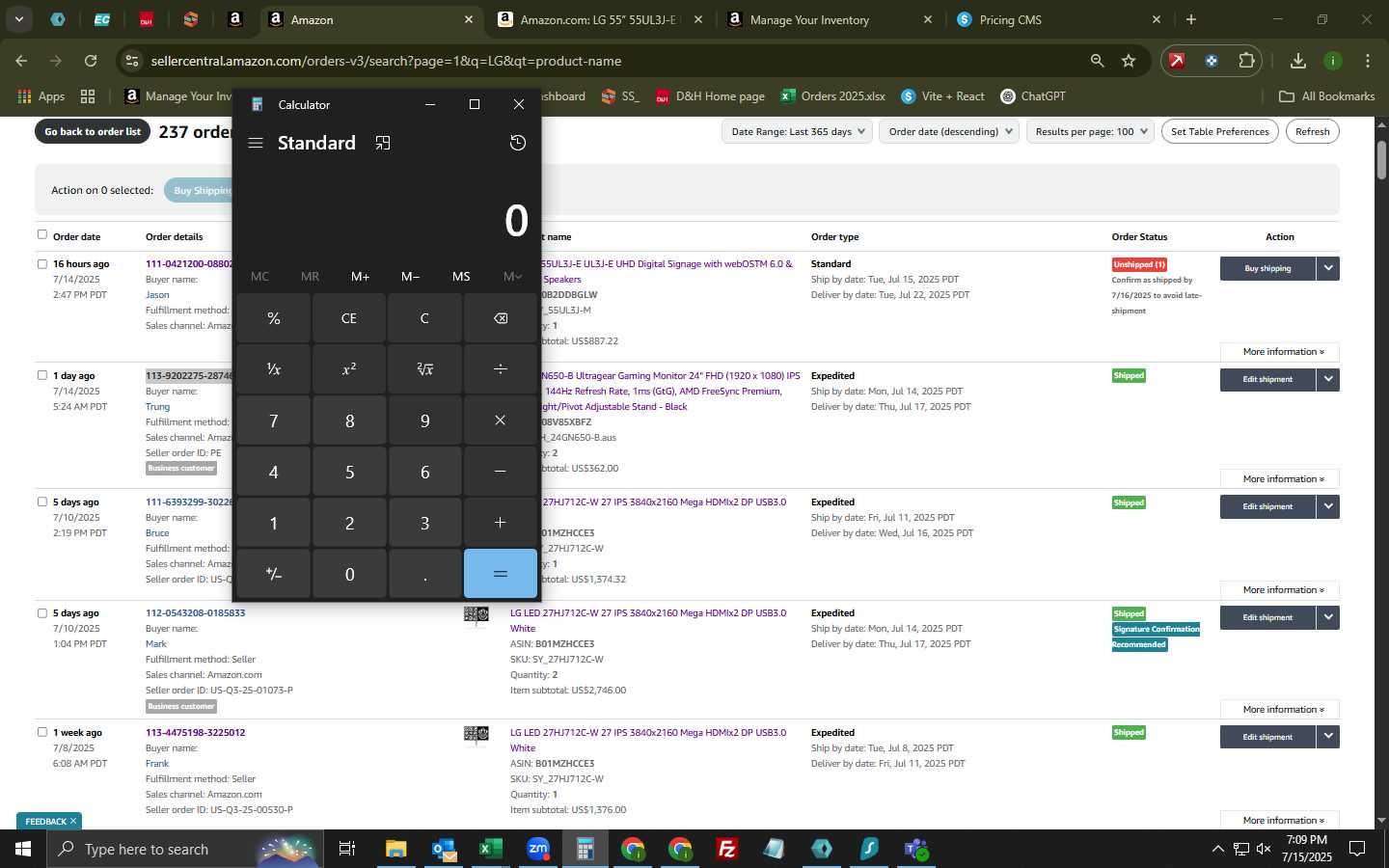
Task: Click the browser address bar URL
Action: pos(386,61)
